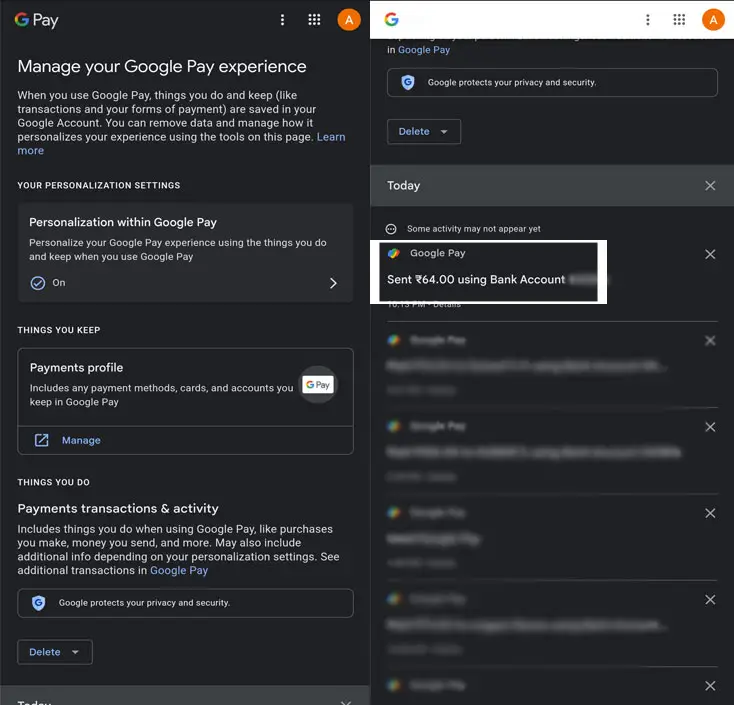Open Manage payments profile link
Screen dimensions: 734x705
[x=81, y=441]
